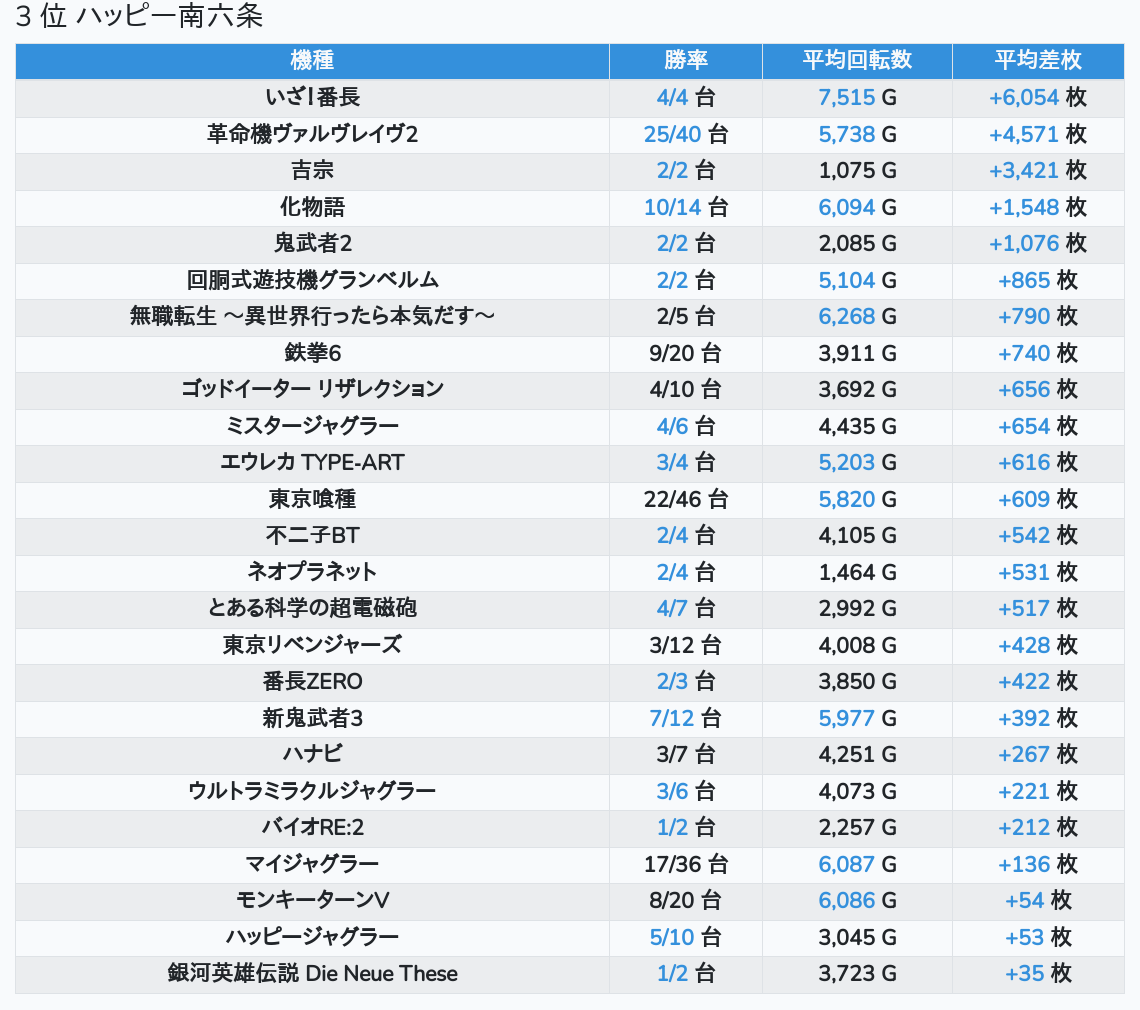Click the 平均差枚 column header
This screenshot has height=1010, width=1140.
tap(1037, 61)
